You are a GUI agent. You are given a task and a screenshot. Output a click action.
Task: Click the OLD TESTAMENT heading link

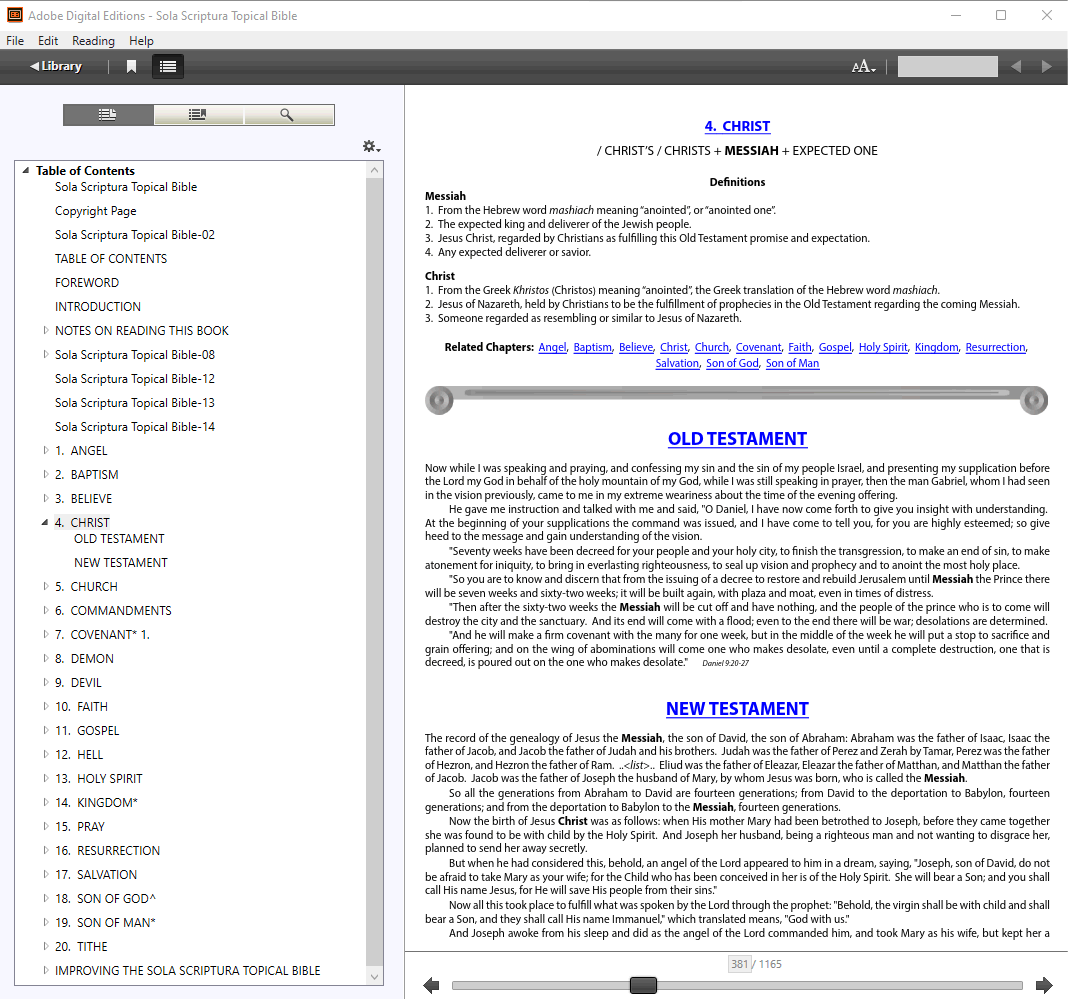[x=737, y=439]
